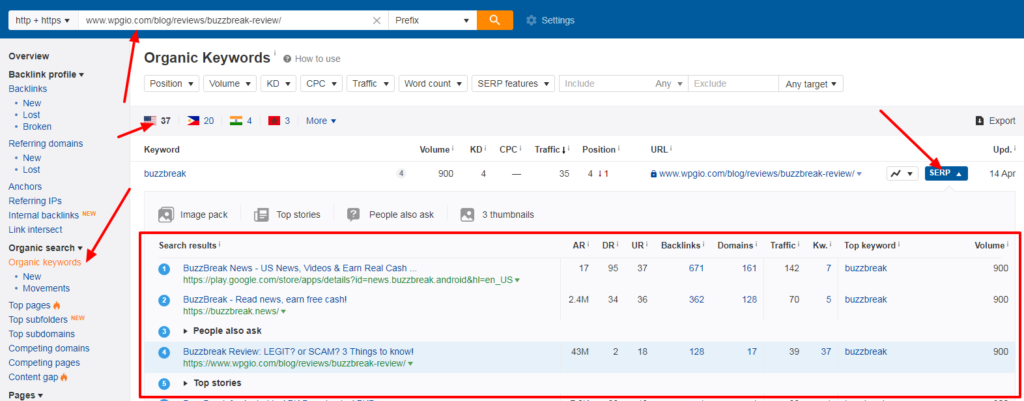1024x401 pixels.
Task: Click the 3 thumbnails feature icon
Action: tap(467, 214)
